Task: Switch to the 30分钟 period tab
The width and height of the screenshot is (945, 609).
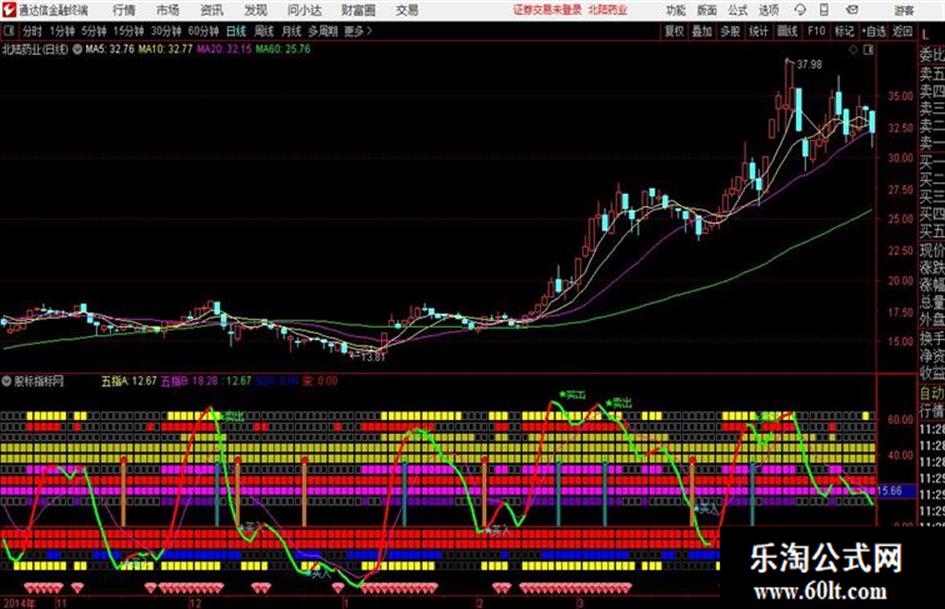Action: (x=166, y=31)
